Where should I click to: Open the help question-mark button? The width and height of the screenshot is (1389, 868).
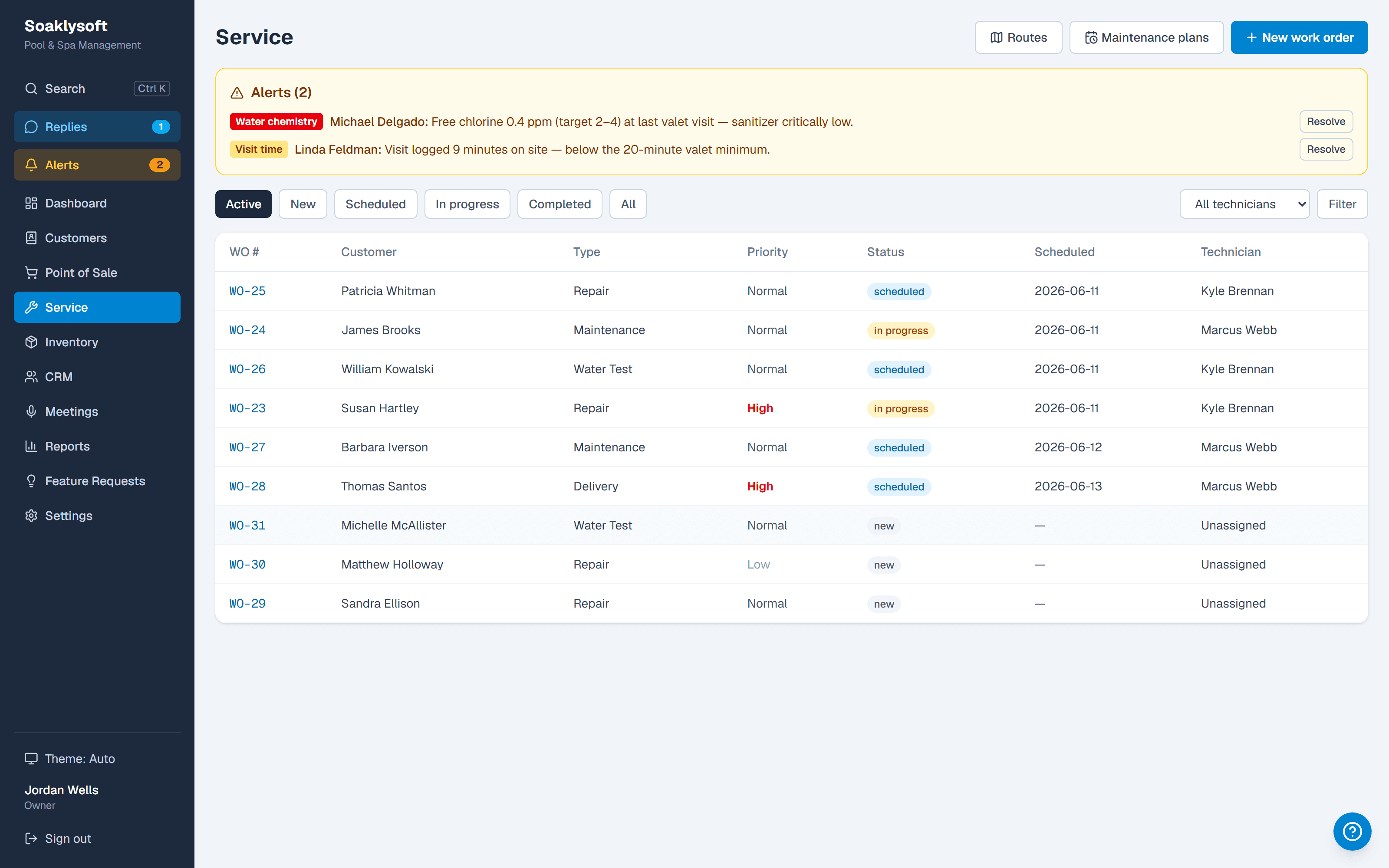pos(1352,831)
